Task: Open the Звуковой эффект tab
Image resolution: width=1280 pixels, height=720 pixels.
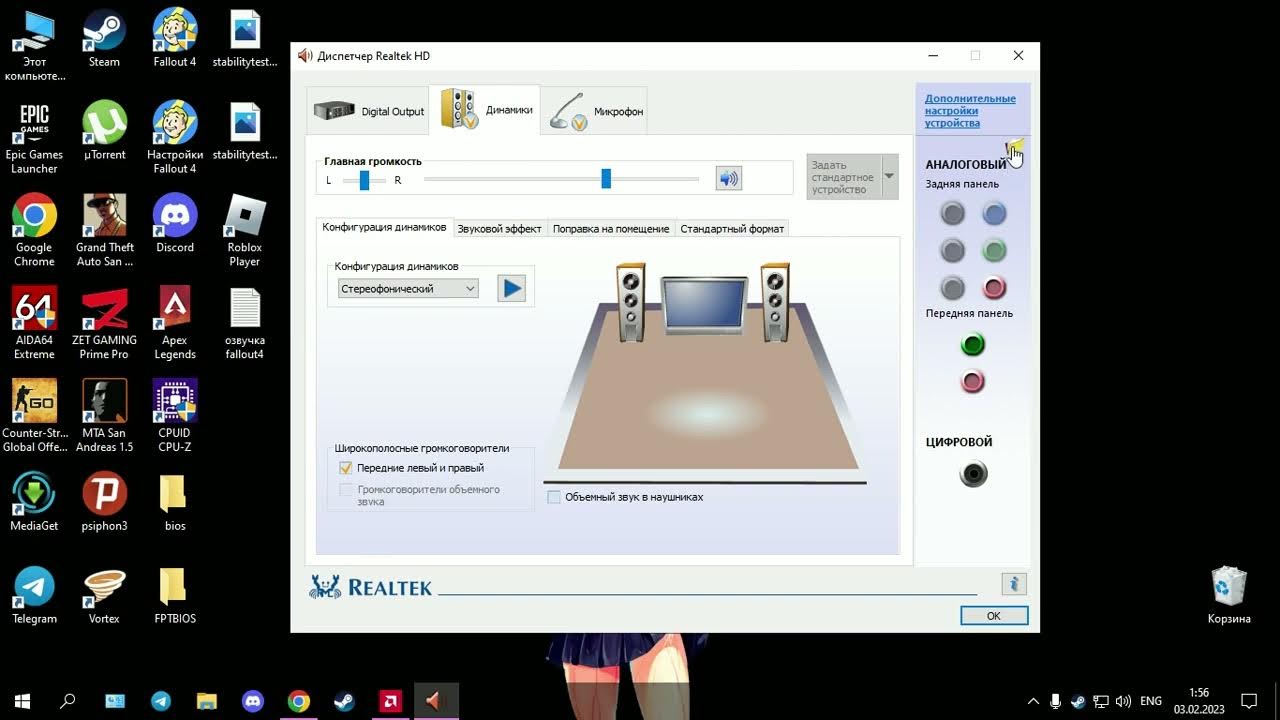Action: point(499,229)
